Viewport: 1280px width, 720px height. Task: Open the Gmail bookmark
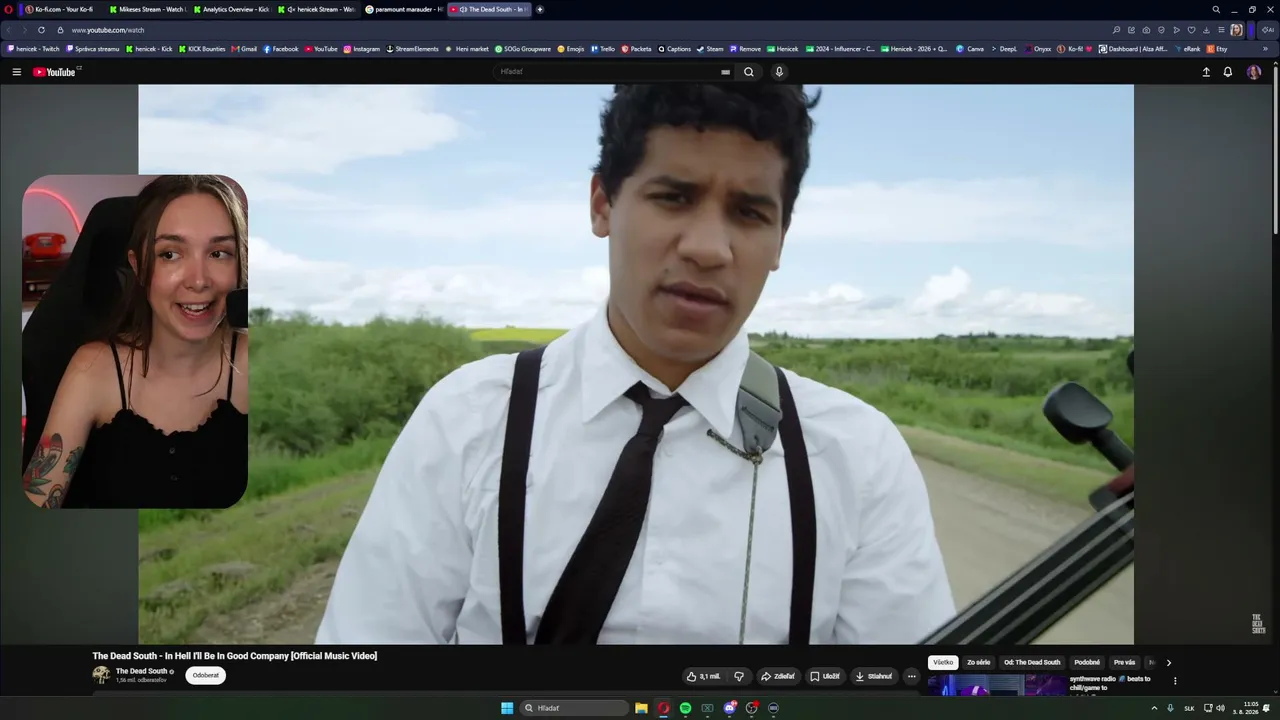[244, 48]
